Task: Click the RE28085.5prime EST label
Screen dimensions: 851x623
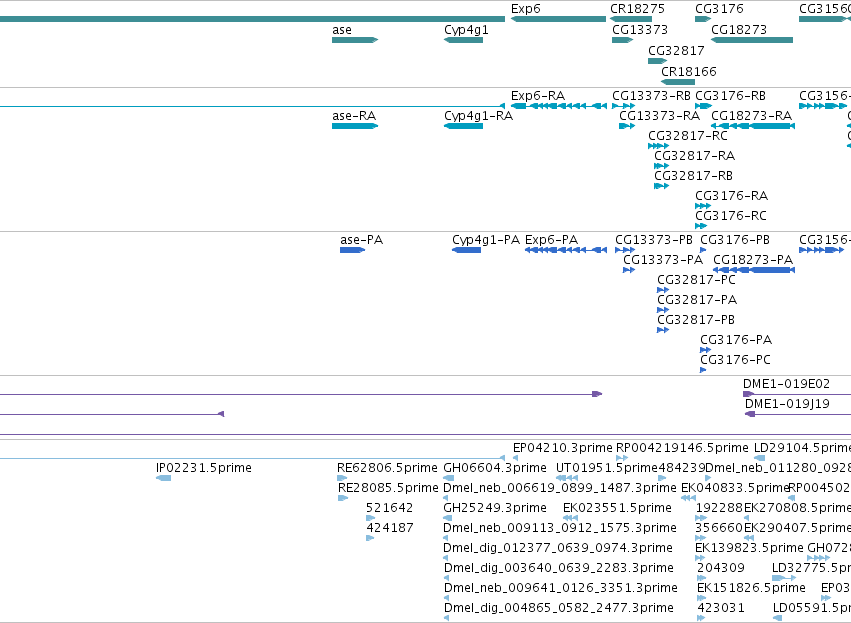Action: tap(388, 488)
